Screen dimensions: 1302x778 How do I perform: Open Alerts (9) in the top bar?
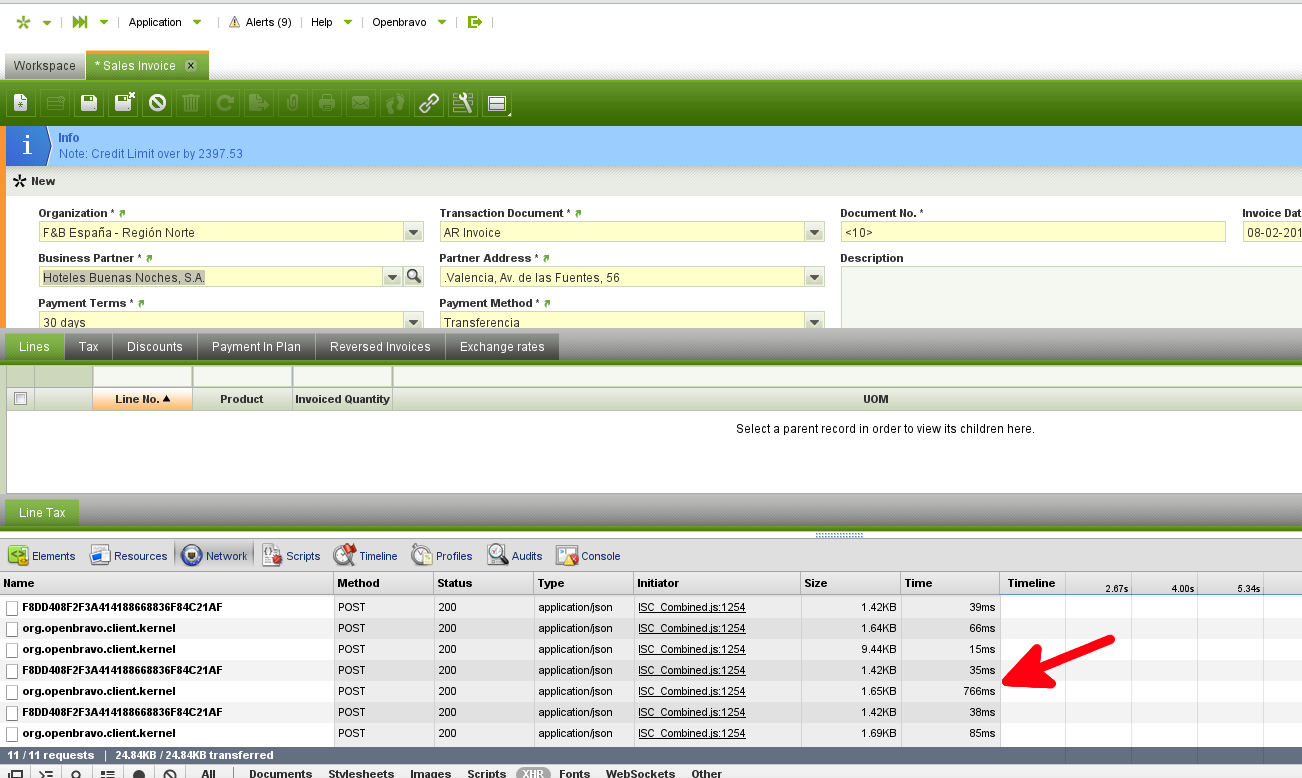click(260, 22)
